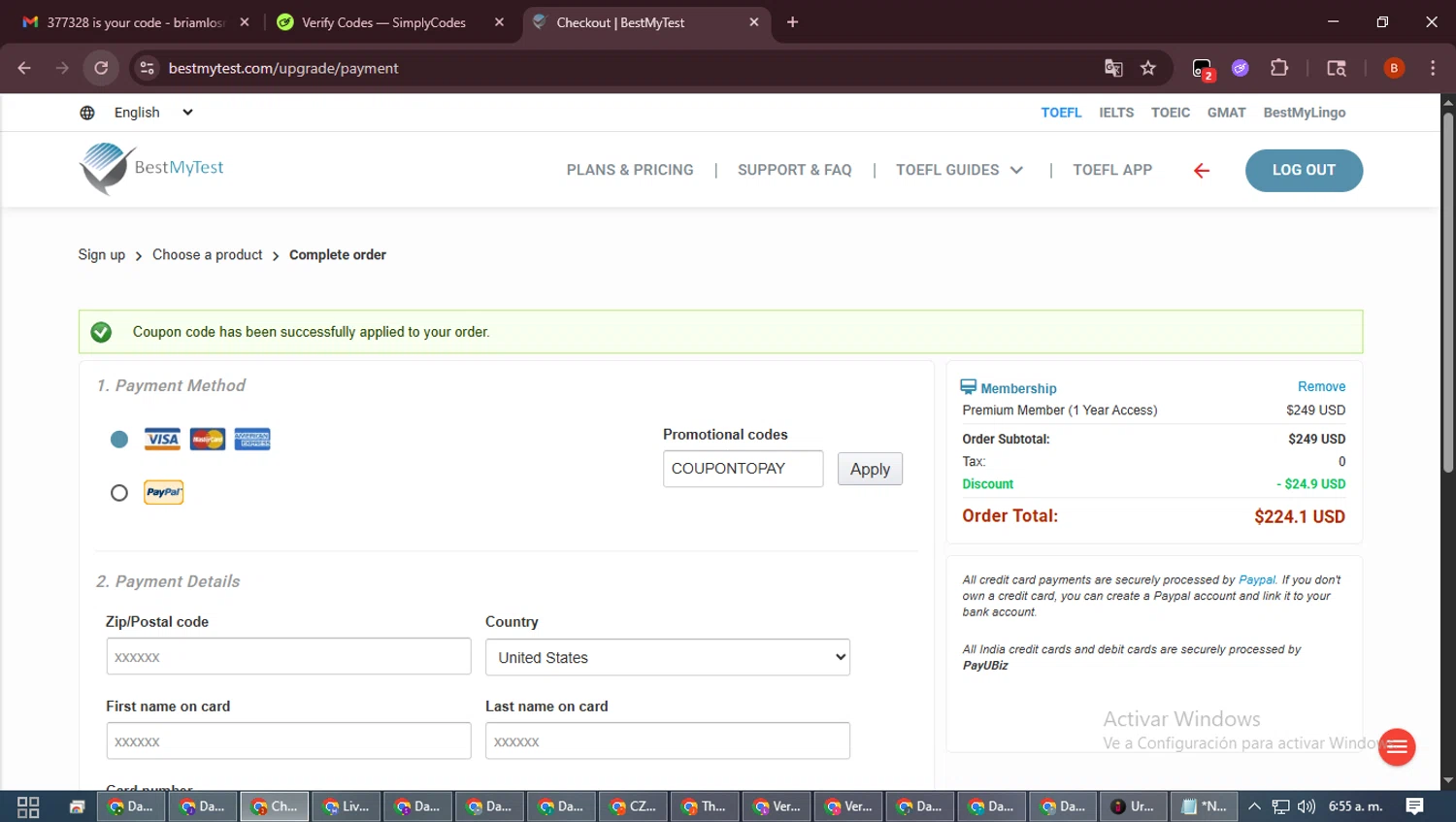Reload the page with refresh icon
The width and height of the screenshot is (1456, 822).
[x=101, y=68]
